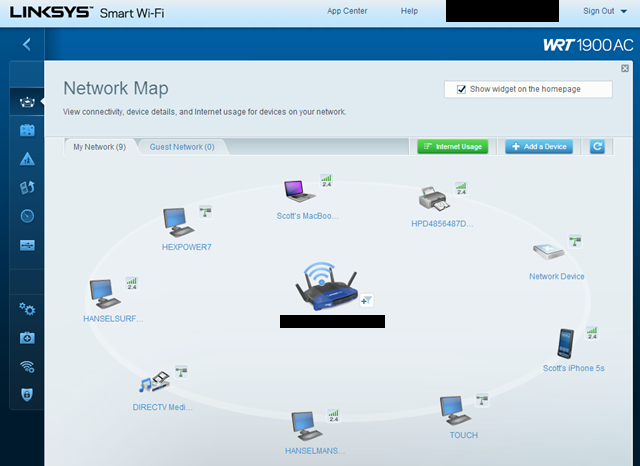The image size is (640, 466).
Task: Open the Speed Test sidebar icon
Action: tap(27, 216)
